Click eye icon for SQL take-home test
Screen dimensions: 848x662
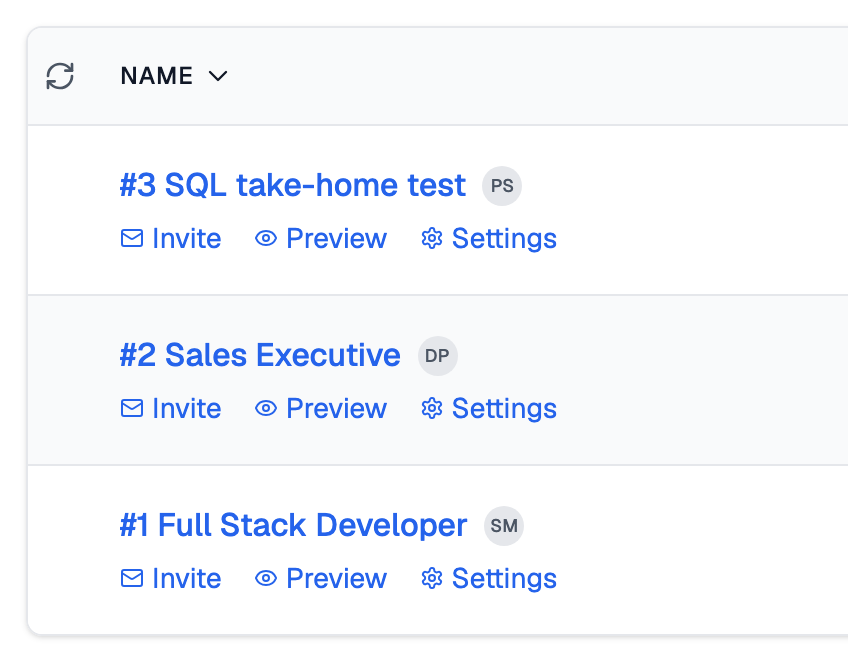tap(266, 239)
